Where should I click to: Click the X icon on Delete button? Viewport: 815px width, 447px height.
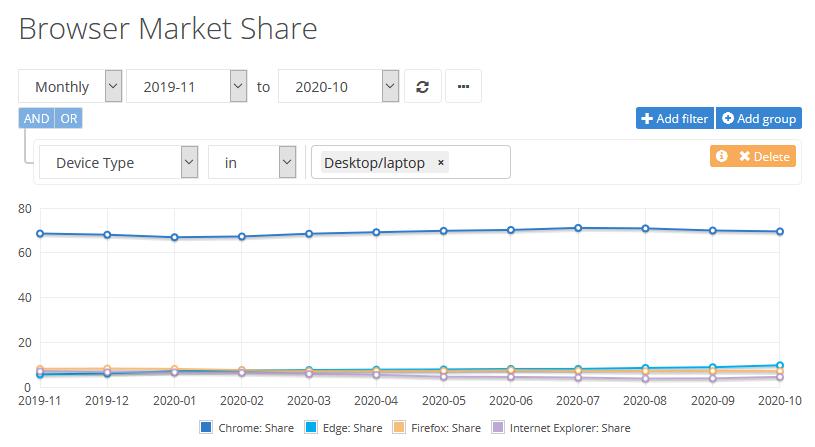(x=744, y=156)
